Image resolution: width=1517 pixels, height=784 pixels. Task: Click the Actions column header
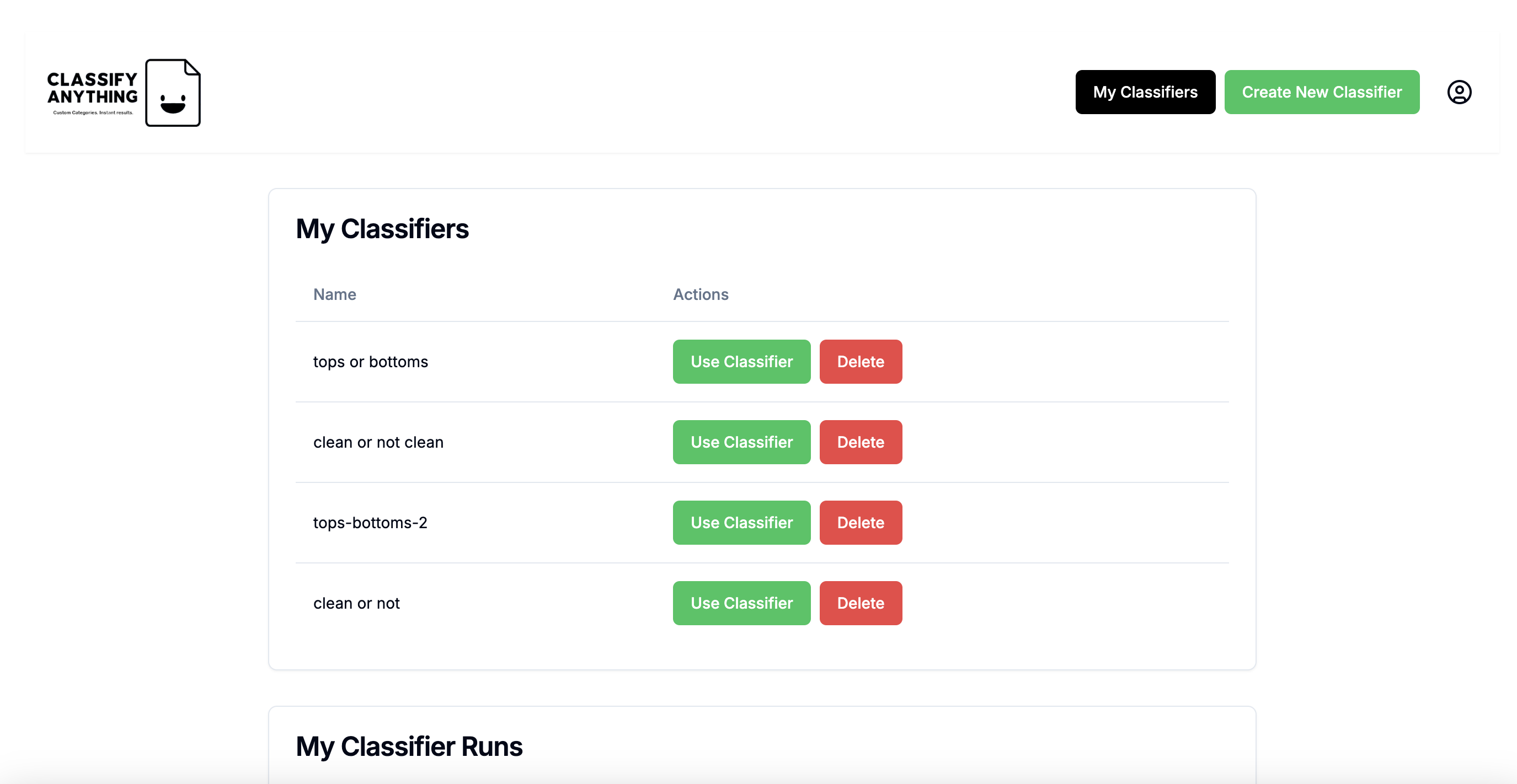coord(701,294)
